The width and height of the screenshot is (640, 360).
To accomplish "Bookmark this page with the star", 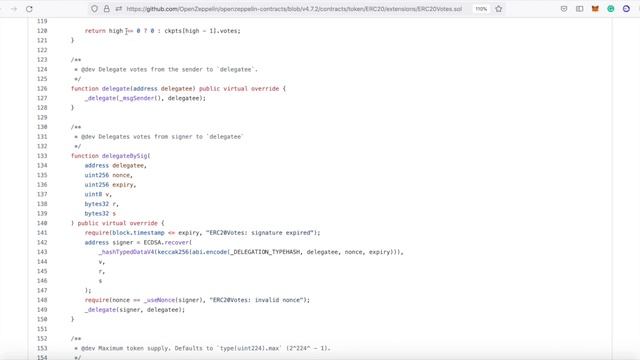I will [498, 9].
